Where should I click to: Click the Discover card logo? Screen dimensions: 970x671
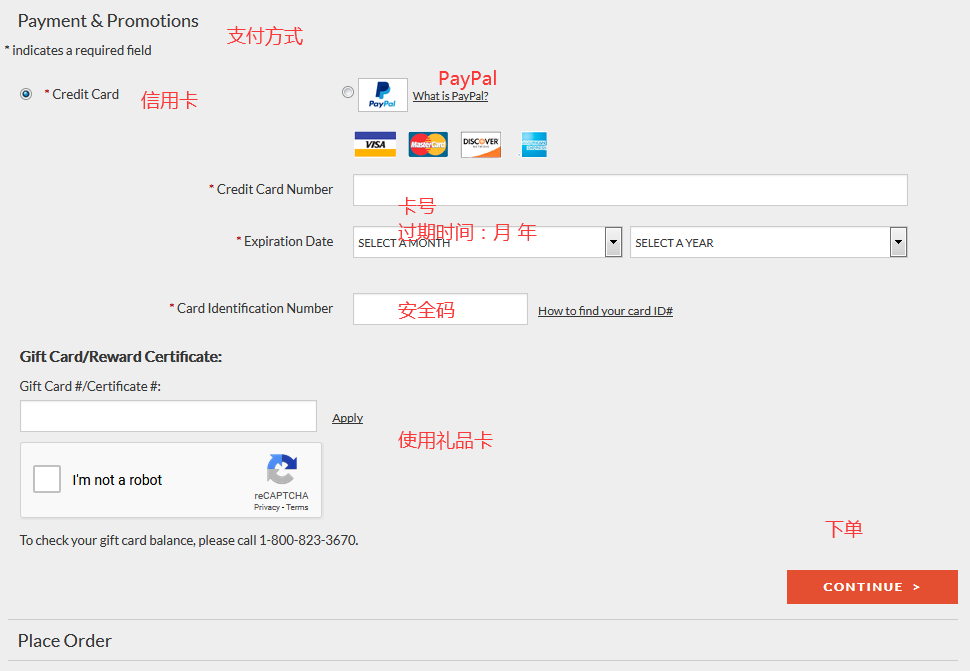481,145
